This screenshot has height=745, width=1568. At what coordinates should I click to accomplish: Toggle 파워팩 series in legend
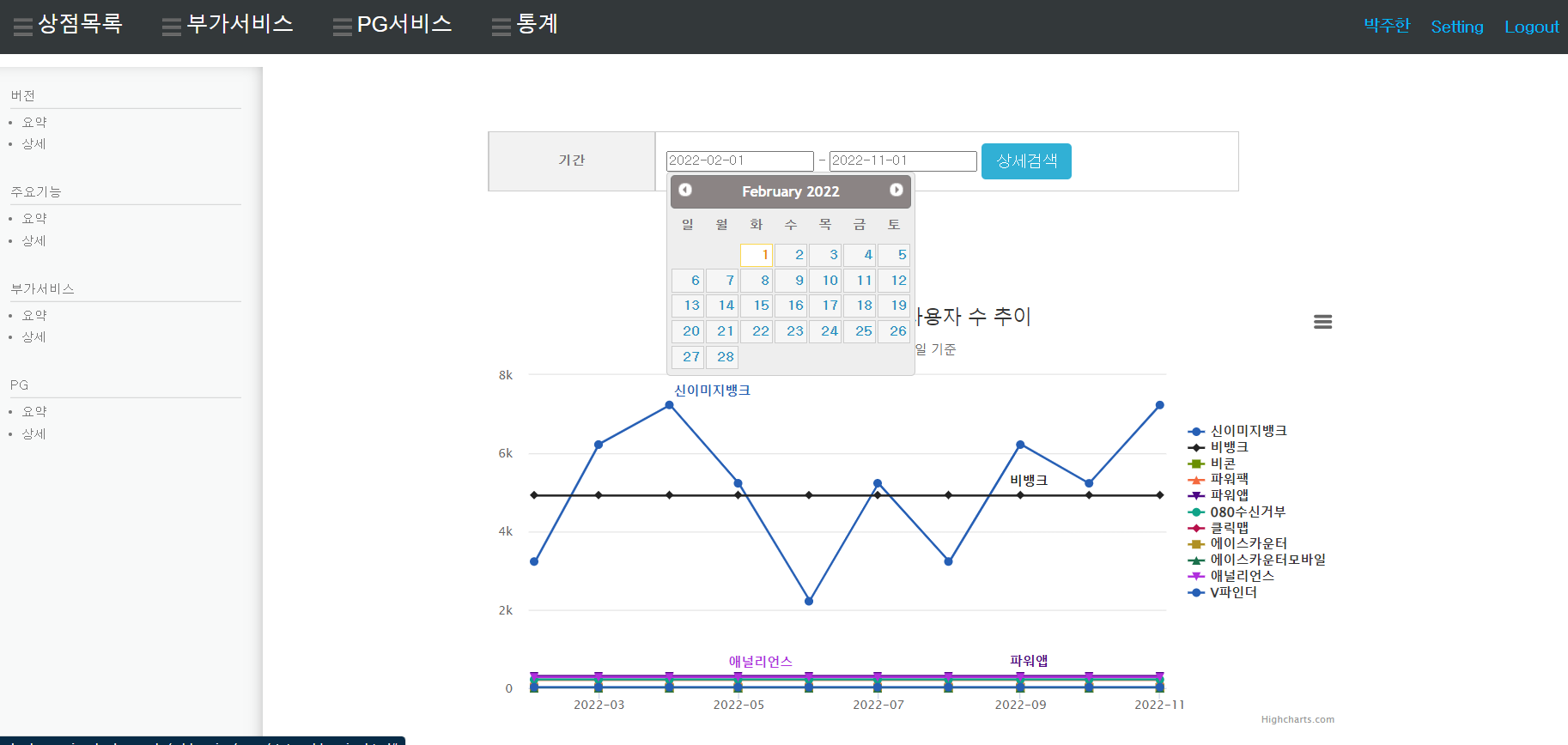pos(1219,479)
